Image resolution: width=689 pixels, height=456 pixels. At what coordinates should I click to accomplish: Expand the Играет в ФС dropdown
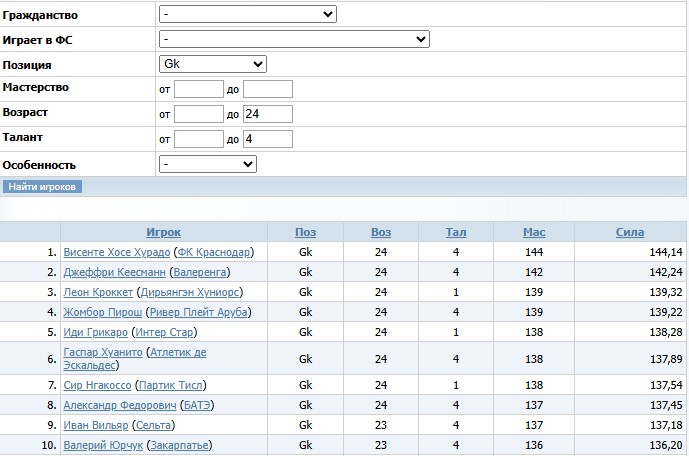click(x=294, y=39)
